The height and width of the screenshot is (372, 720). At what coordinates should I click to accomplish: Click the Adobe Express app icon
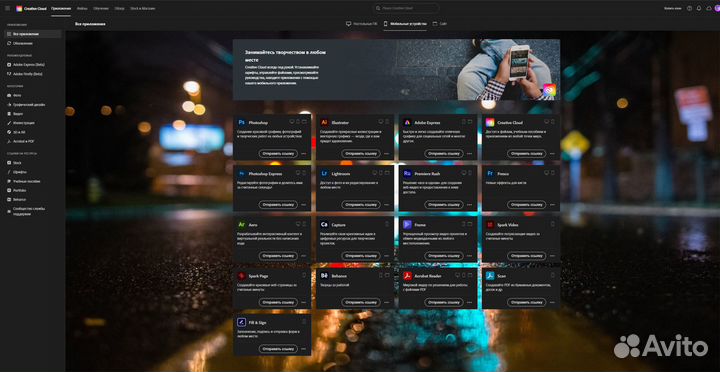pos(407,122)
